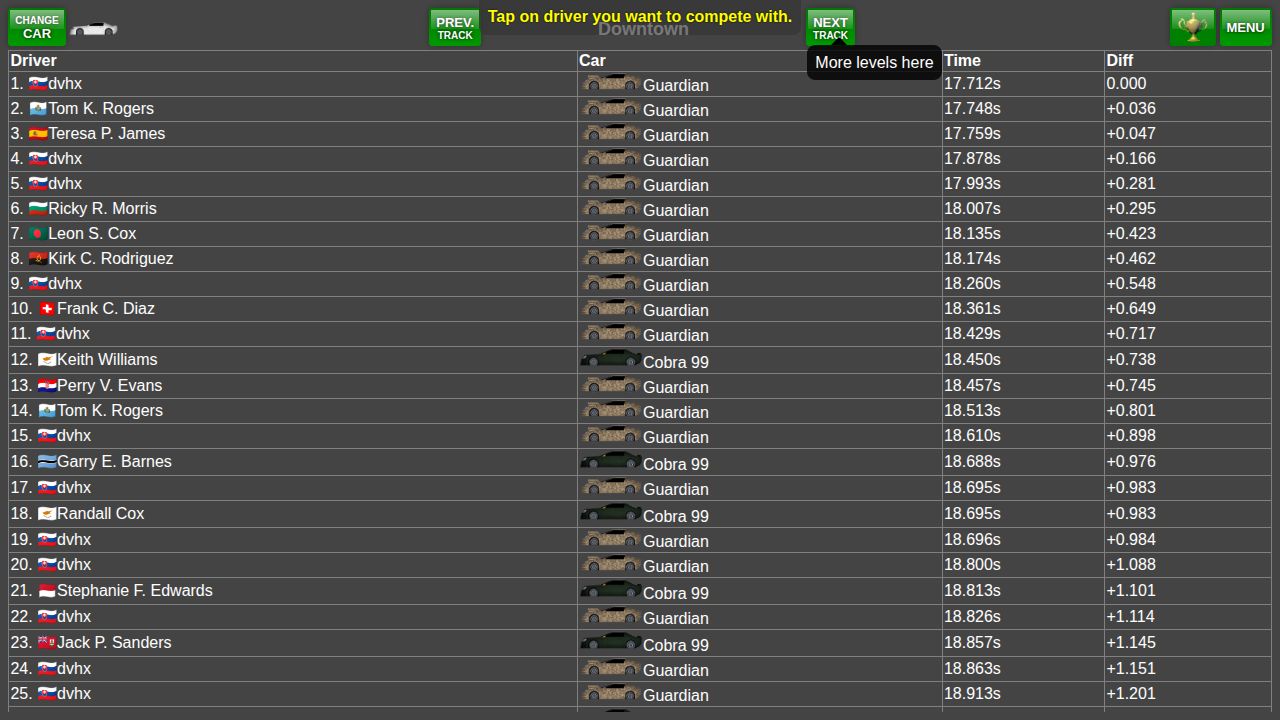Click the Guardian car icon for Kirk C. Rodriguez

coord(610,258)
